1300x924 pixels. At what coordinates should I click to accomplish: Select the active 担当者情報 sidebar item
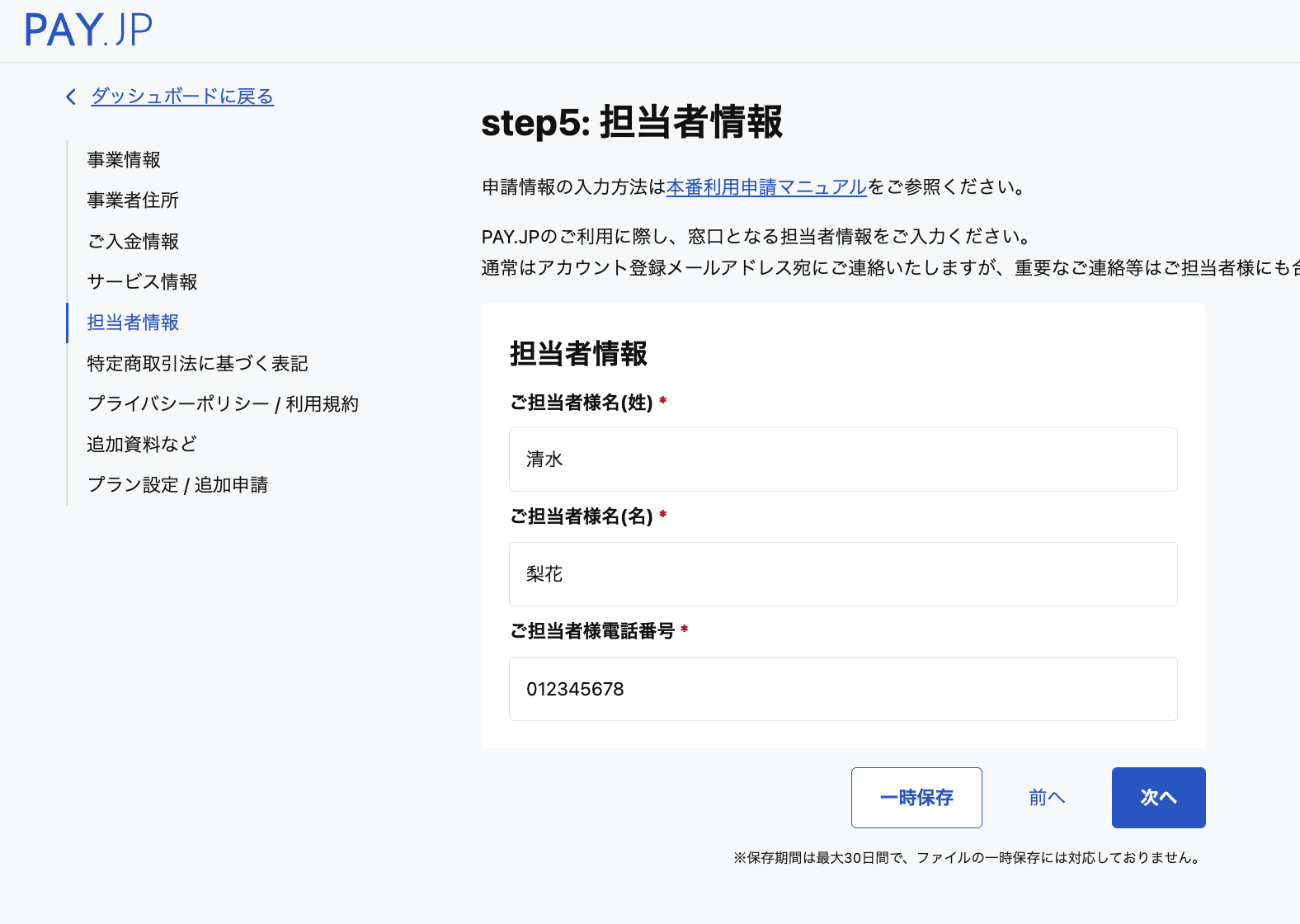coord(133,322)
